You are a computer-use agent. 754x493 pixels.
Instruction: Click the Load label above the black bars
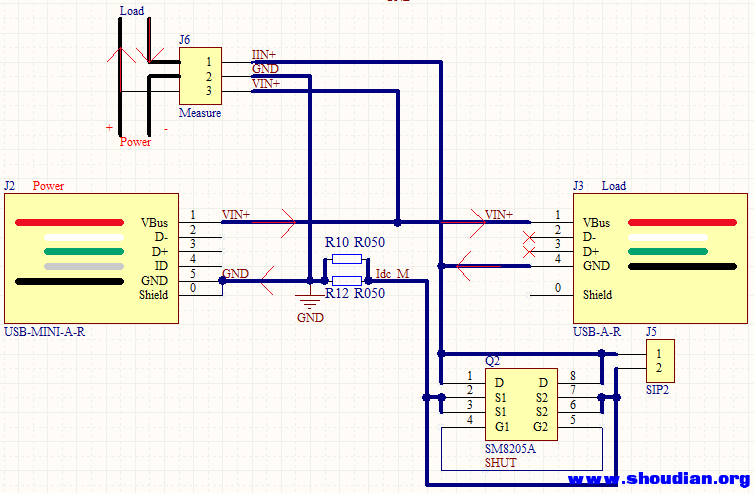(x=132, y=11)
